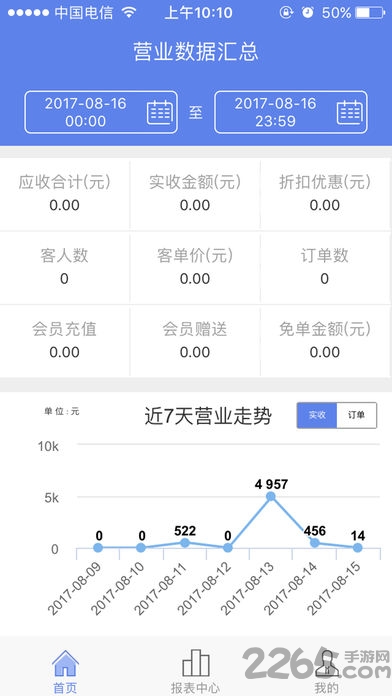Image resolution: width=392 pixels, height=696 pixels.
Task: Tap the 客单价(元) card
Action: coord(195,268)
